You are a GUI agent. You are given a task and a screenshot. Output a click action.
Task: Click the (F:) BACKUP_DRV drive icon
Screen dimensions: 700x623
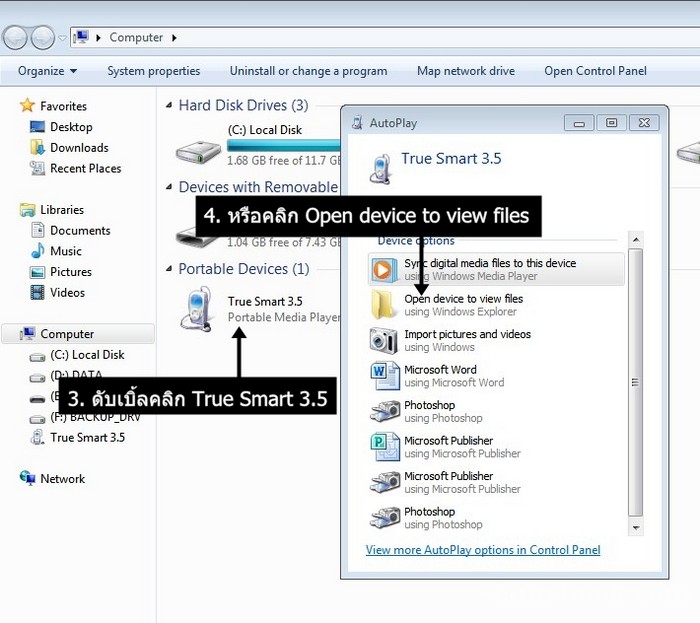pos(37,419)
